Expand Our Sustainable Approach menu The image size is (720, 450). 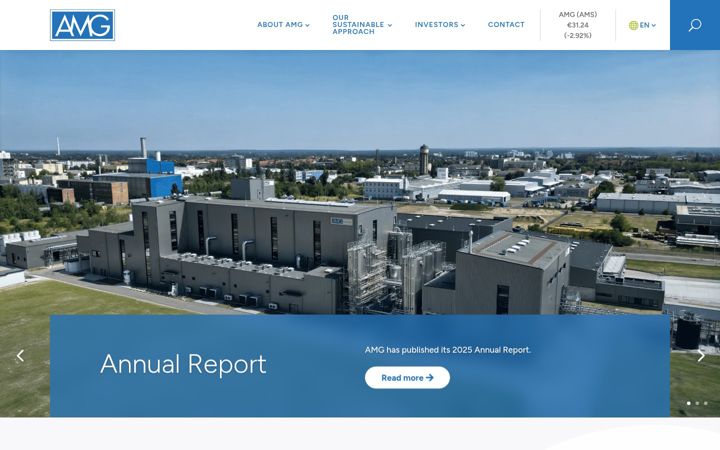pos(362,25)
